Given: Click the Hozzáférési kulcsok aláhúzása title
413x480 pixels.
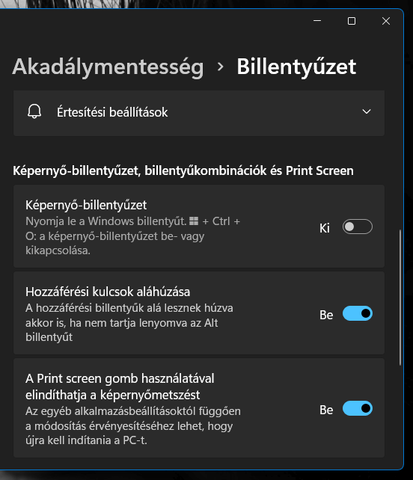Looking at the screenshot, I should [108, 292].
